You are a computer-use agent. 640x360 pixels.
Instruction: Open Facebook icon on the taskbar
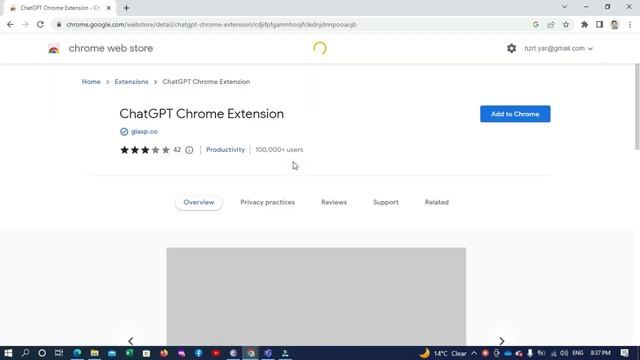click(199, 353)
